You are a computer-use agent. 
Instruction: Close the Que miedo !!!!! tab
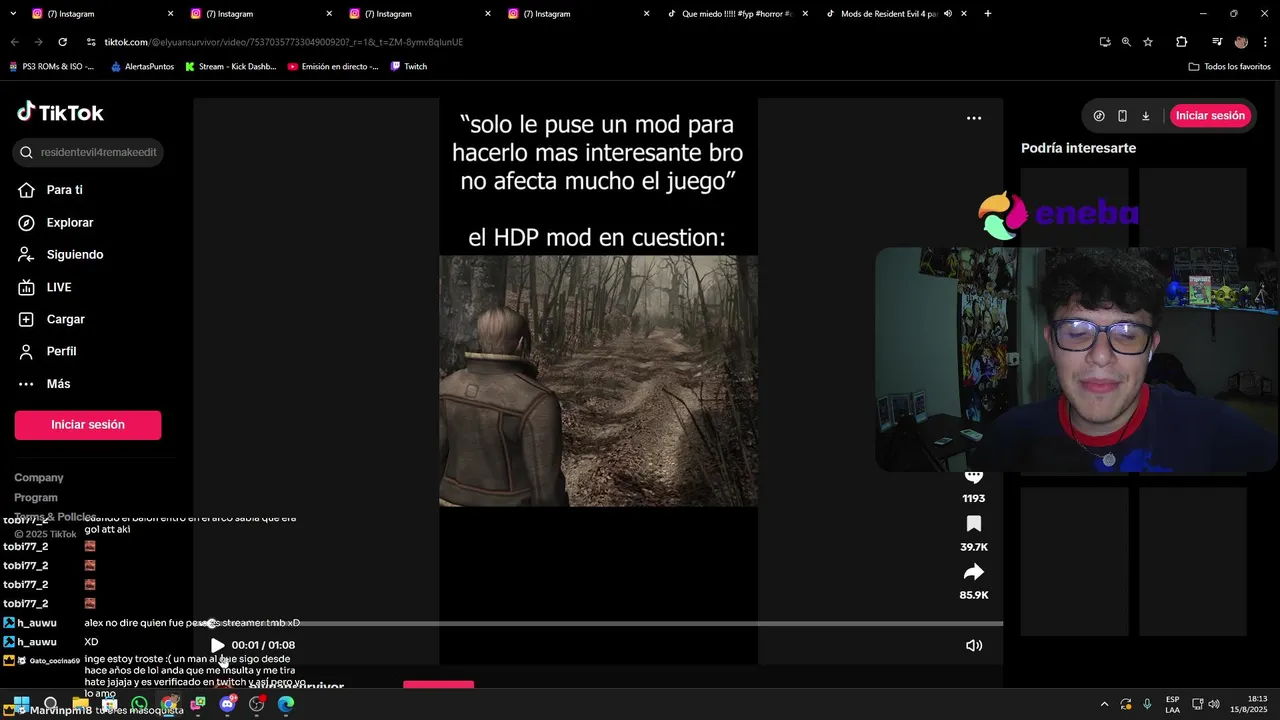805,14
